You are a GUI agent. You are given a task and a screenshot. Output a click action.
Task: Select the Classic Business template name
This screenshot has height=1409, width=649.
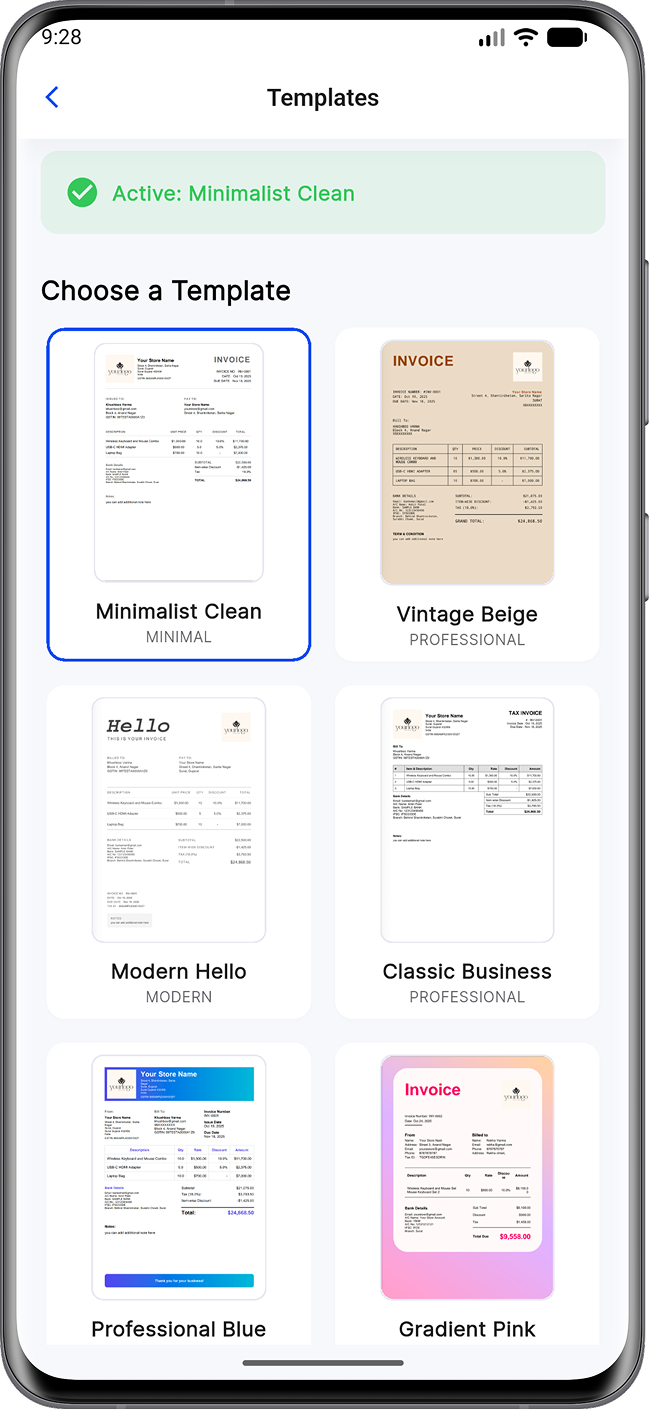467,971
